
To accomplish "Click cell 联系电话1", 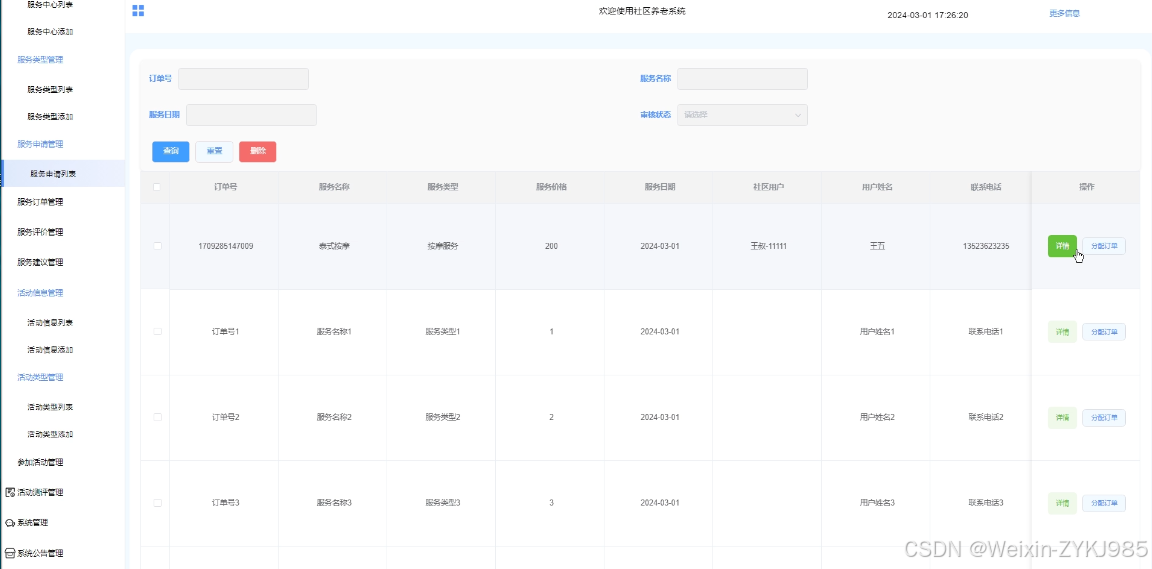I will pos(986,332).
